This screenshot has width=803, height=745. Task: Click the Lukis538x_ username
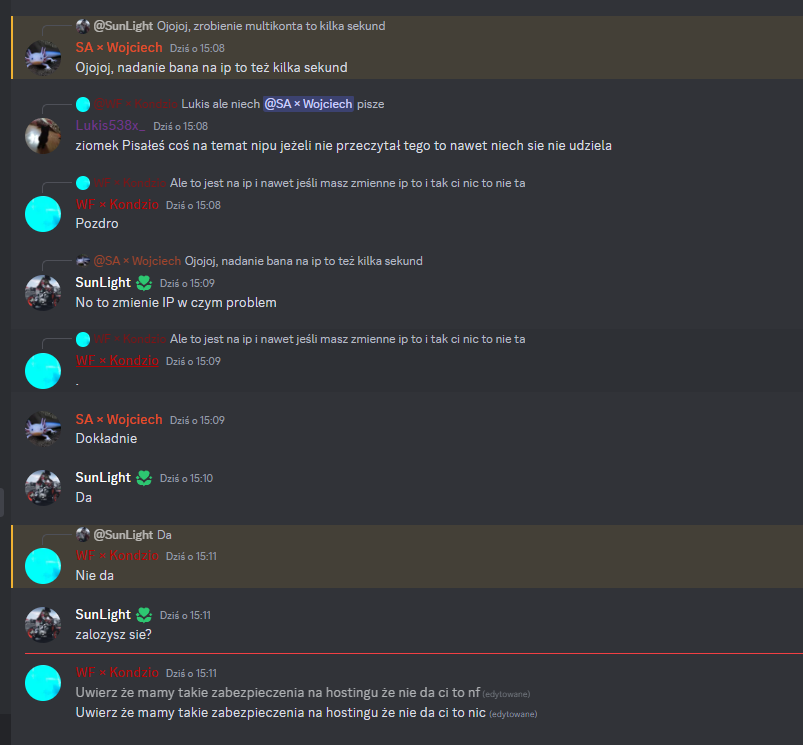(110, 125)
